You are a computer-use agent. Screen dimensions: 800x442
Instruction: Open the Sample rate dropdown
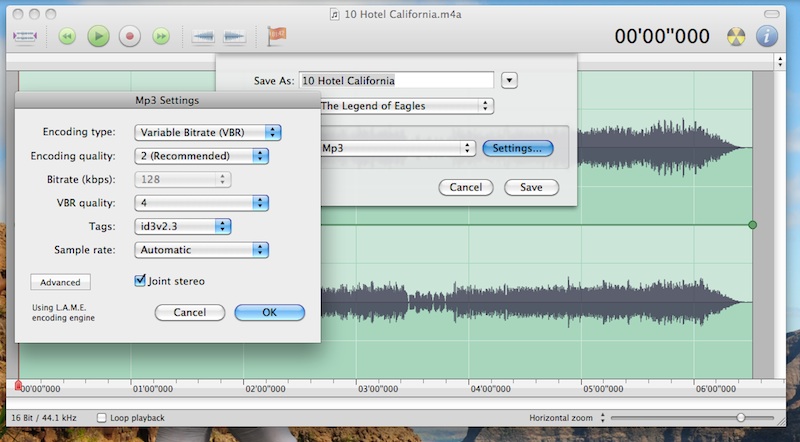[202, 250]
